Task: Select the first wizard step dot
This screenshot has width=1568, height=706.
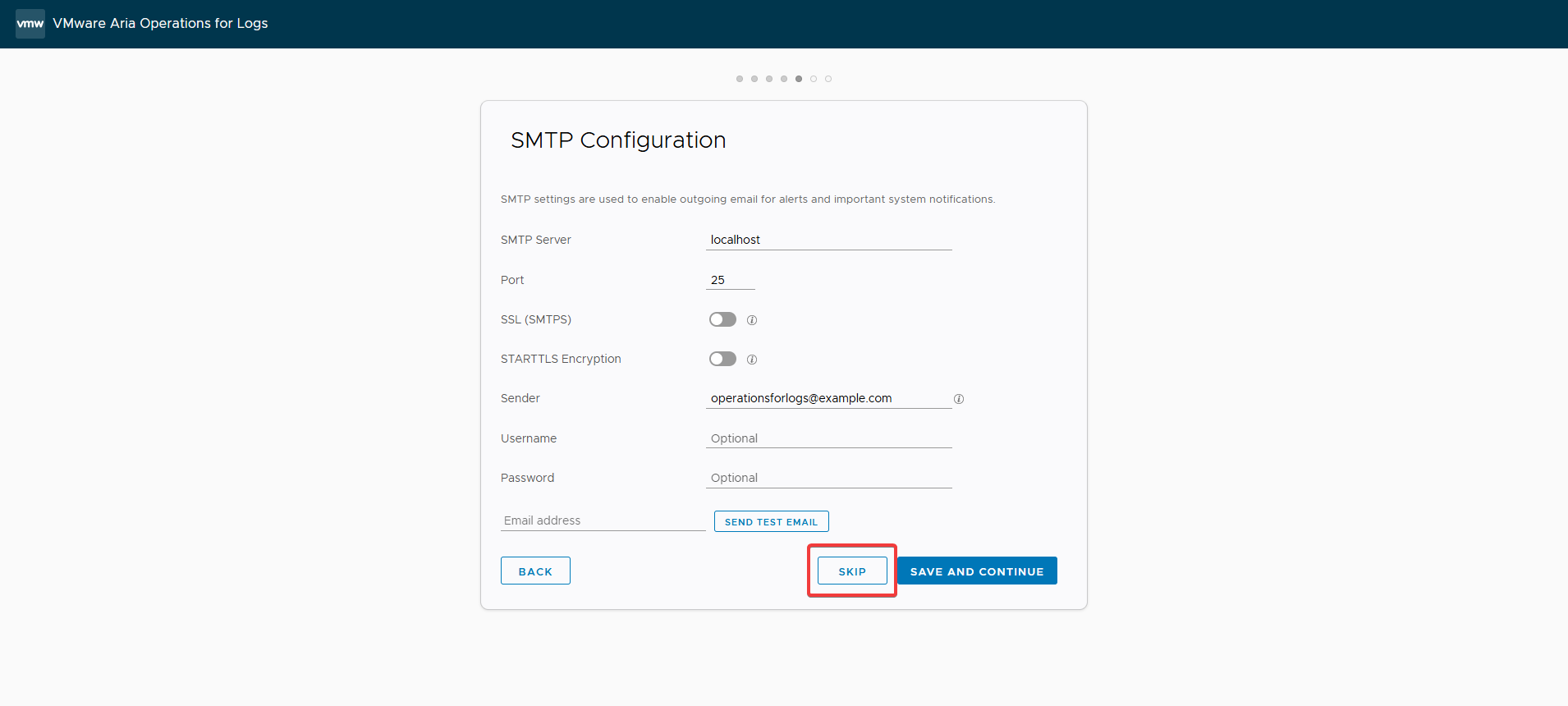Action: point(740,79)
